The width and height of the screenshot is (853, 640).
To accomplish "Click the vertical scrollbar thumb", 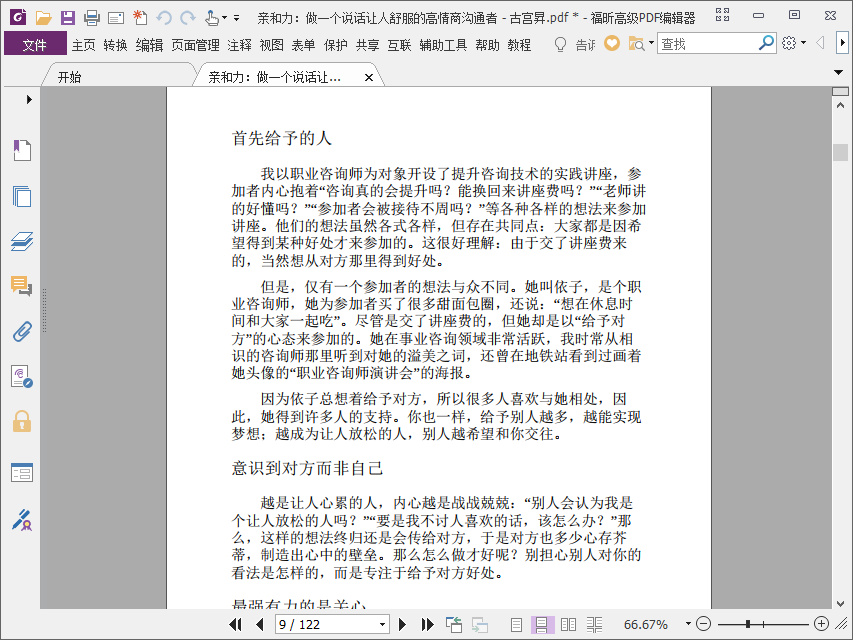I will 840,152.
